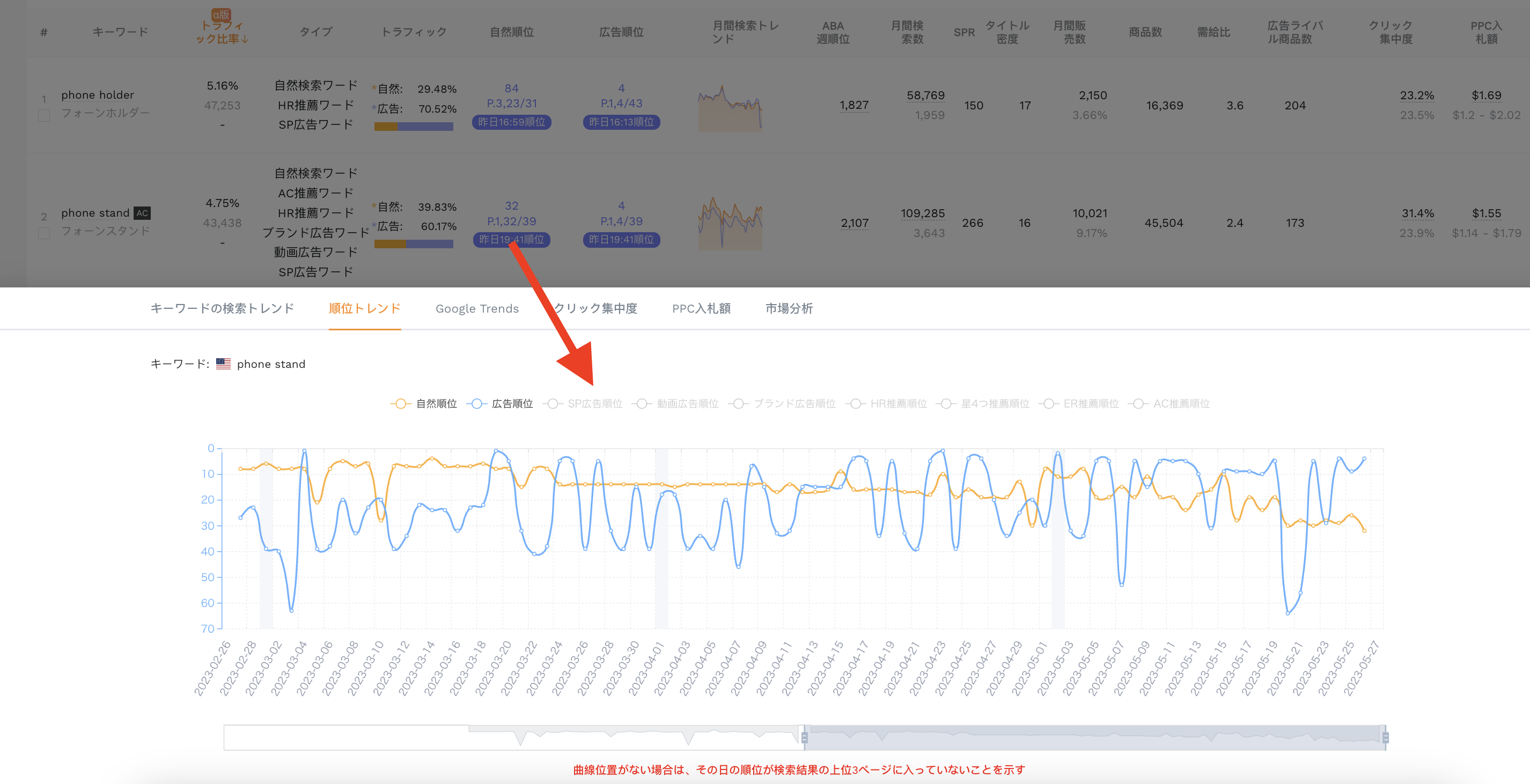Screen dimensions: 1530x784
Task: Switch to キーワードの検索トレンド tab
Action: point(222,308)
